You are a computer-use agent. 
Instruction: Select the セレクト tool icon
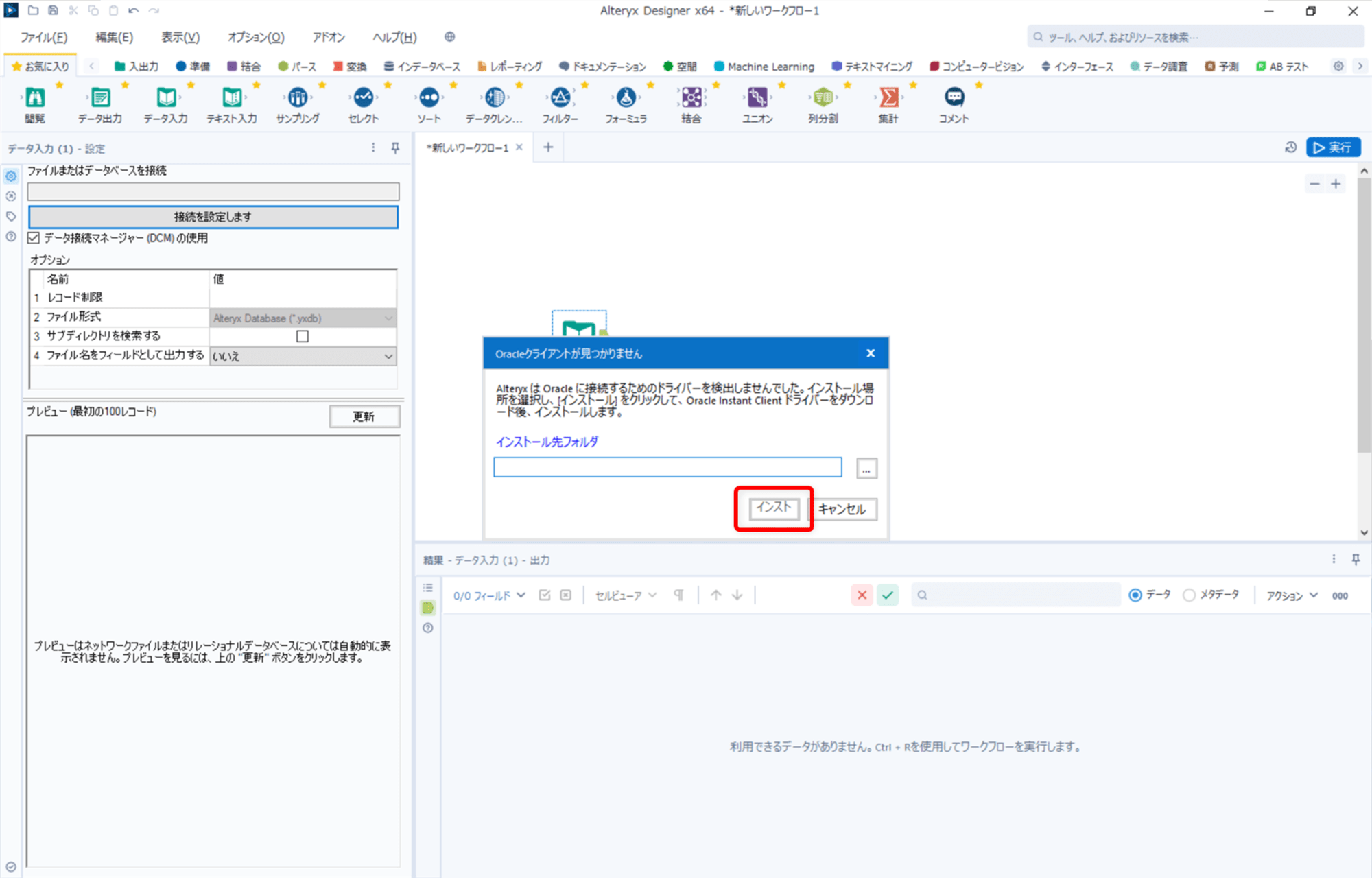(364, 97)
